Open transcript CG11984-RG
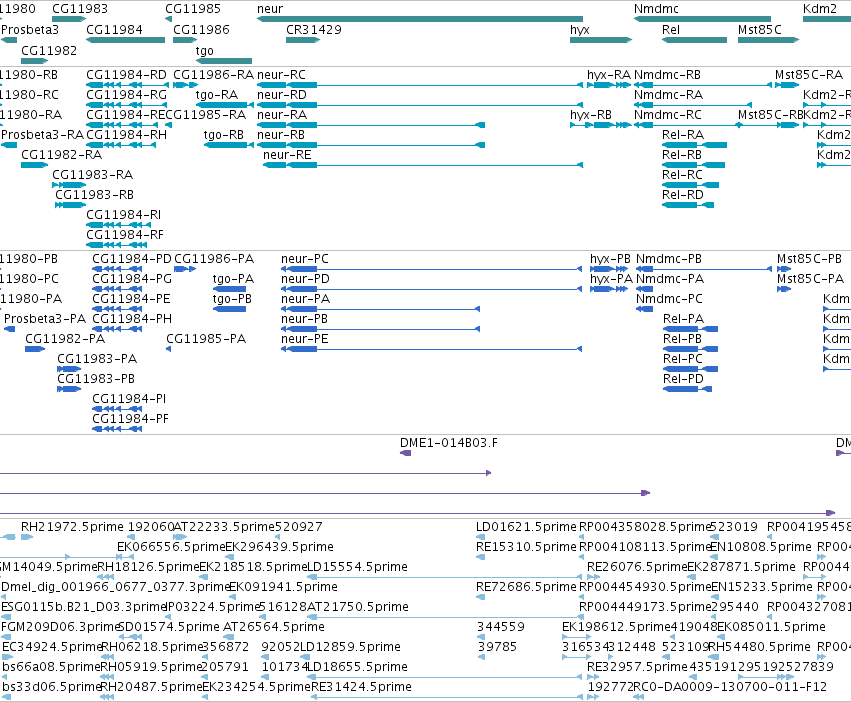 (x=126, y=94)
